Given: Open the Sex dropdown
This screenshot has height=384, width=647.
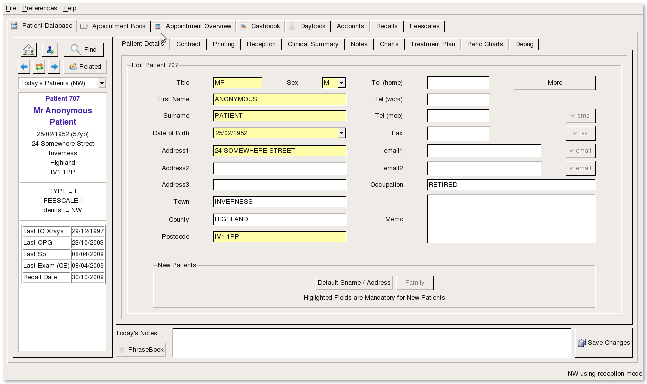Looking at the screenshot, I should pos(341,83).
